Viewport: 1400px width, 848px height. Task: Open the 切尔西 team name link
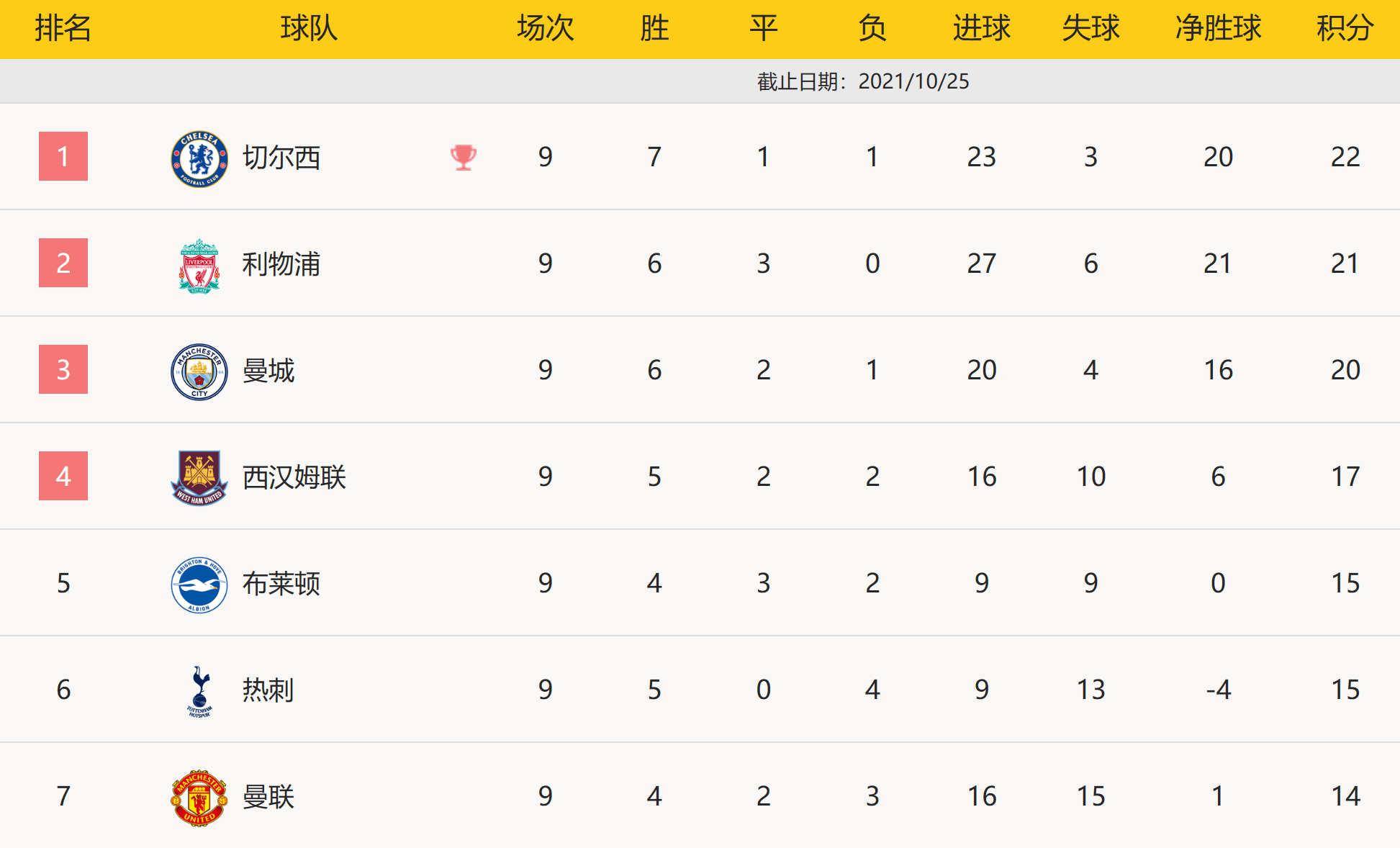pos(281,158)
